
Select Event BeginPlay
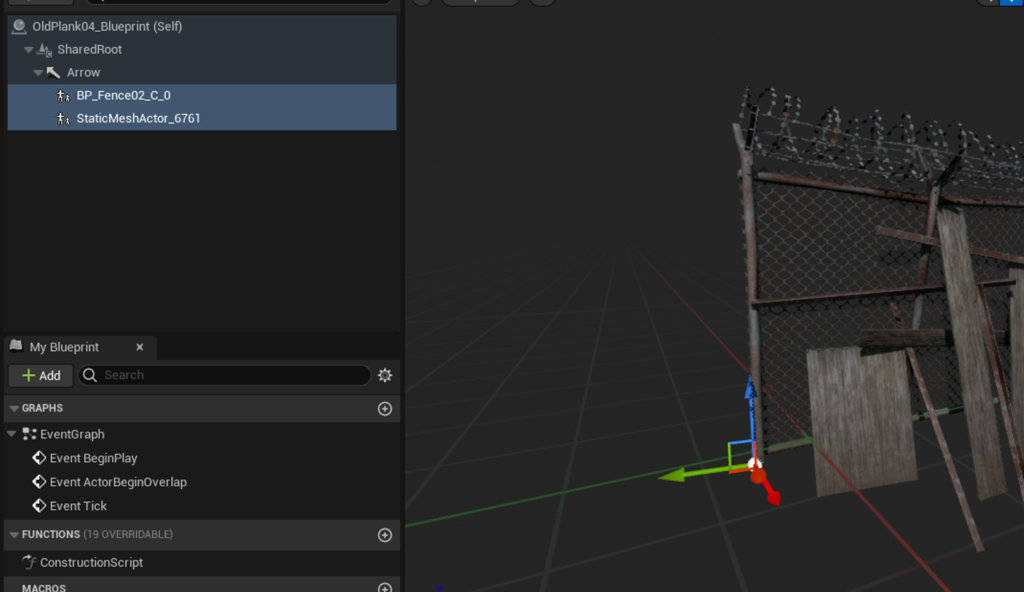[x=93, y=458]
